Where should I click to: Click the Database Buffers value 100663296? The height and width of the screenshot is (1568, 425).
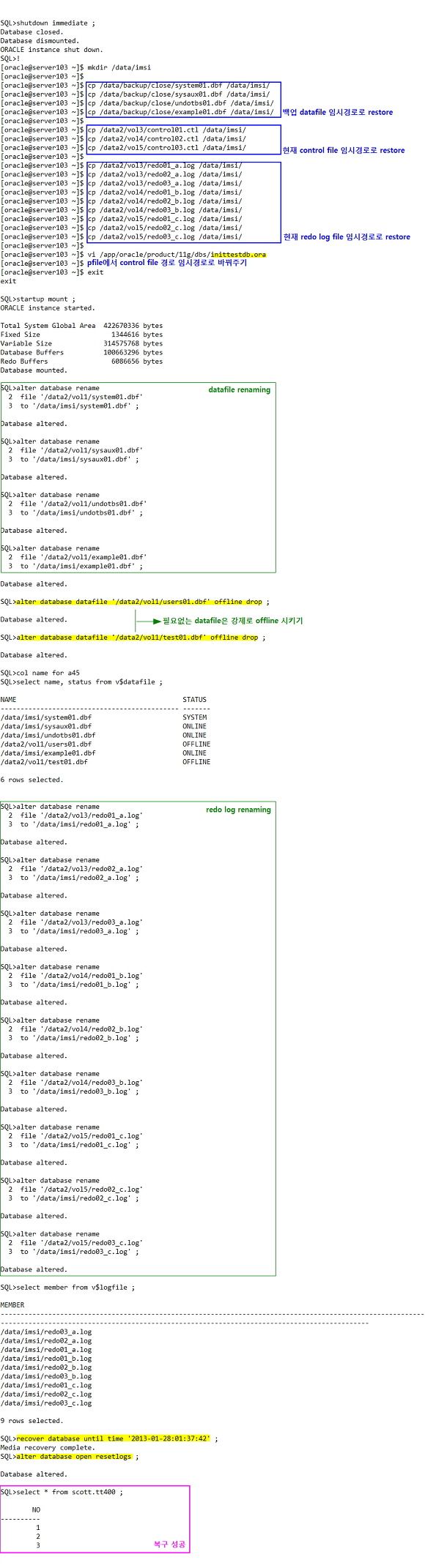click(121, 352)
